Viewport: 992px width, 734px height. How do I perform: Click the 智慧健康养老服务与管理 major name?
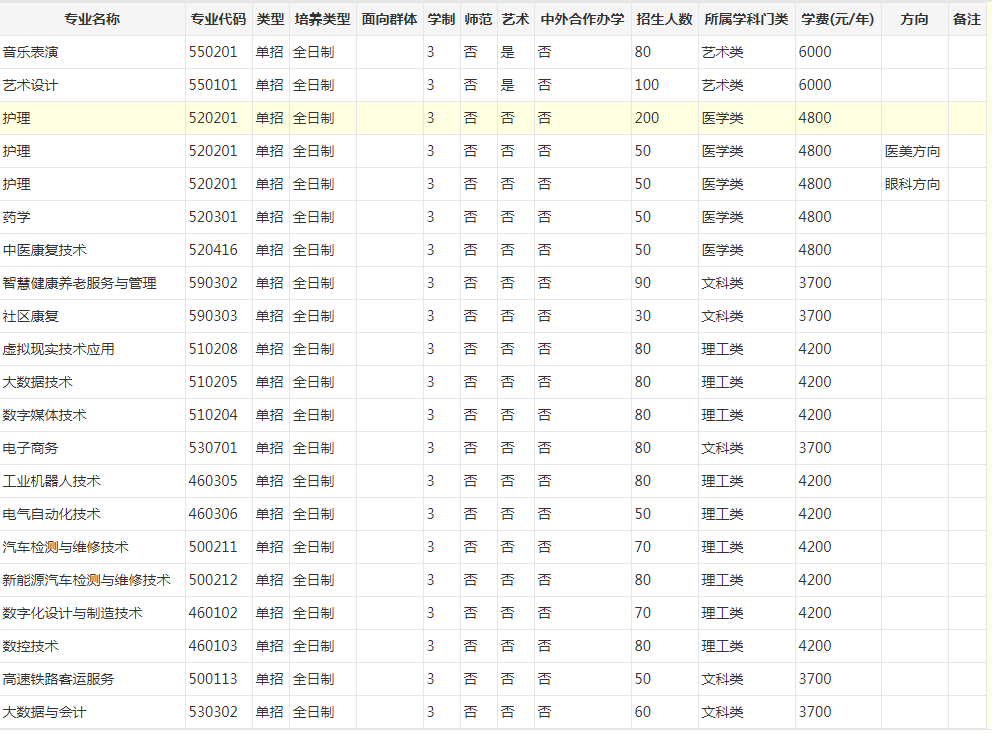tap(80, 283)
